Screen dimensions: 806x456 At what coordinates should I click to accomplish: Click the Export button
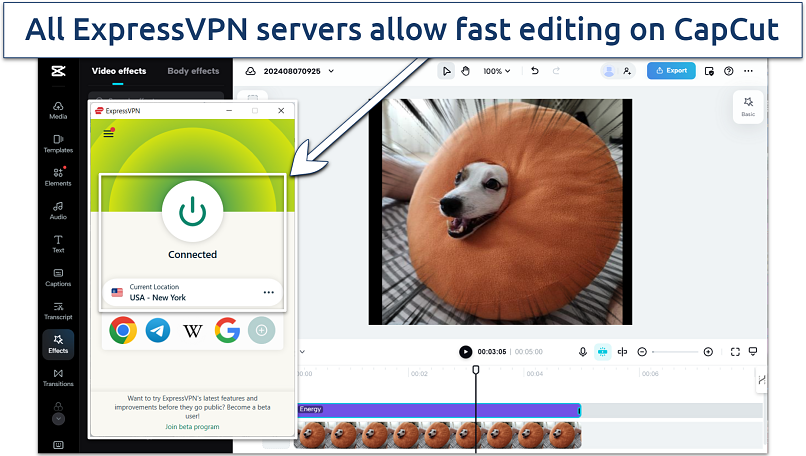[x=671, y=70]
